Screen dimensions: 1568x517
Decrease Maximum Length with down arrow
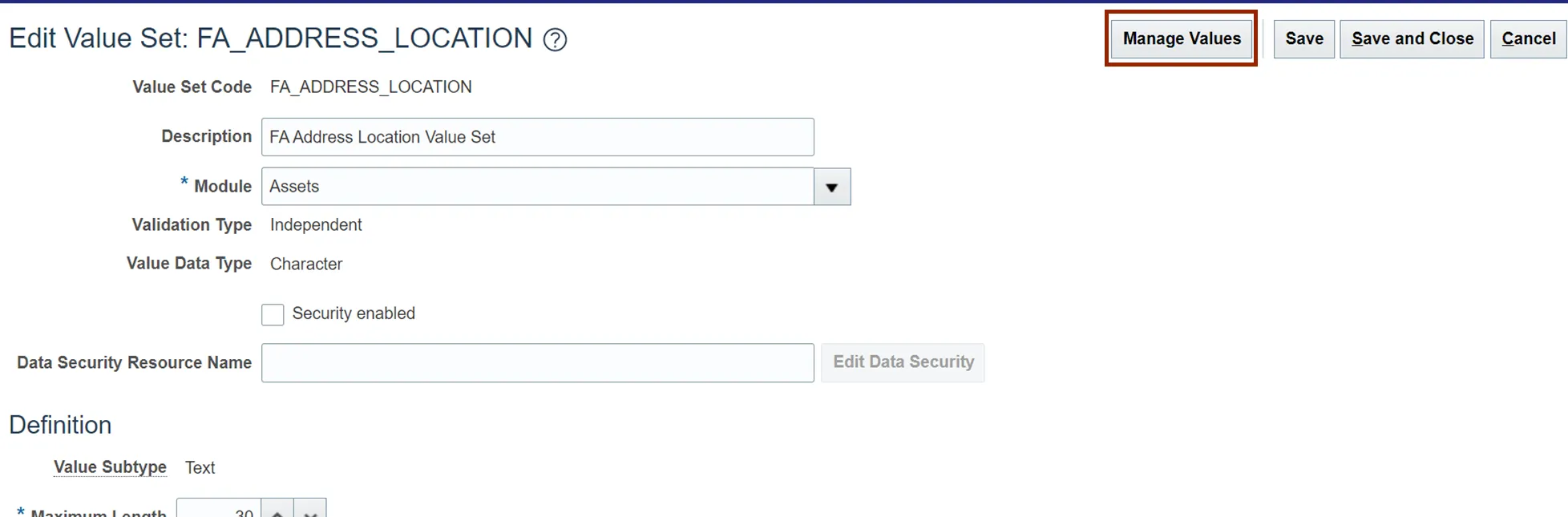(x=310, y=509)
